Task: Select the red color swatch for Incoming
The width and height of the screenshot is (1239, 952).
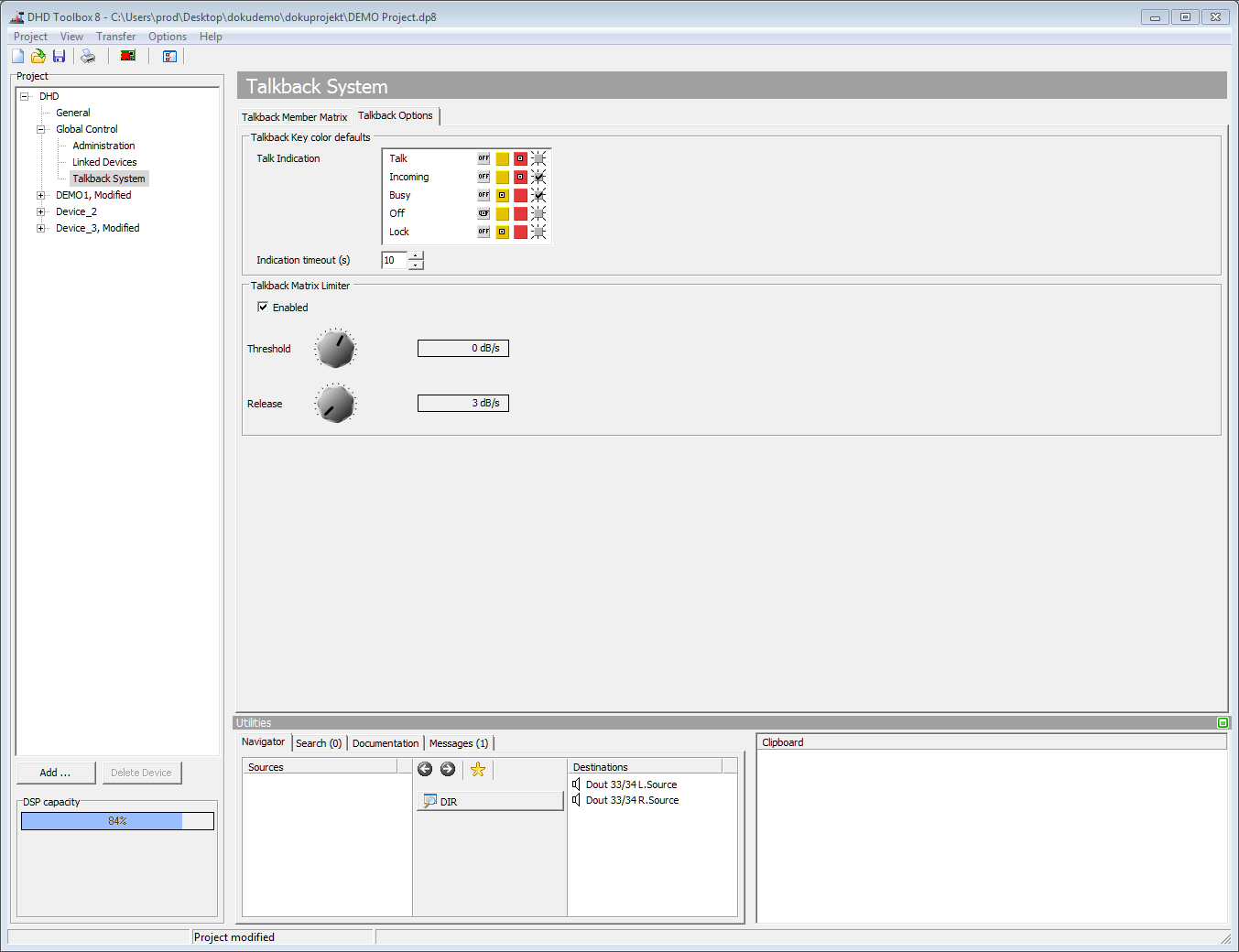Action: click(520, 176)
